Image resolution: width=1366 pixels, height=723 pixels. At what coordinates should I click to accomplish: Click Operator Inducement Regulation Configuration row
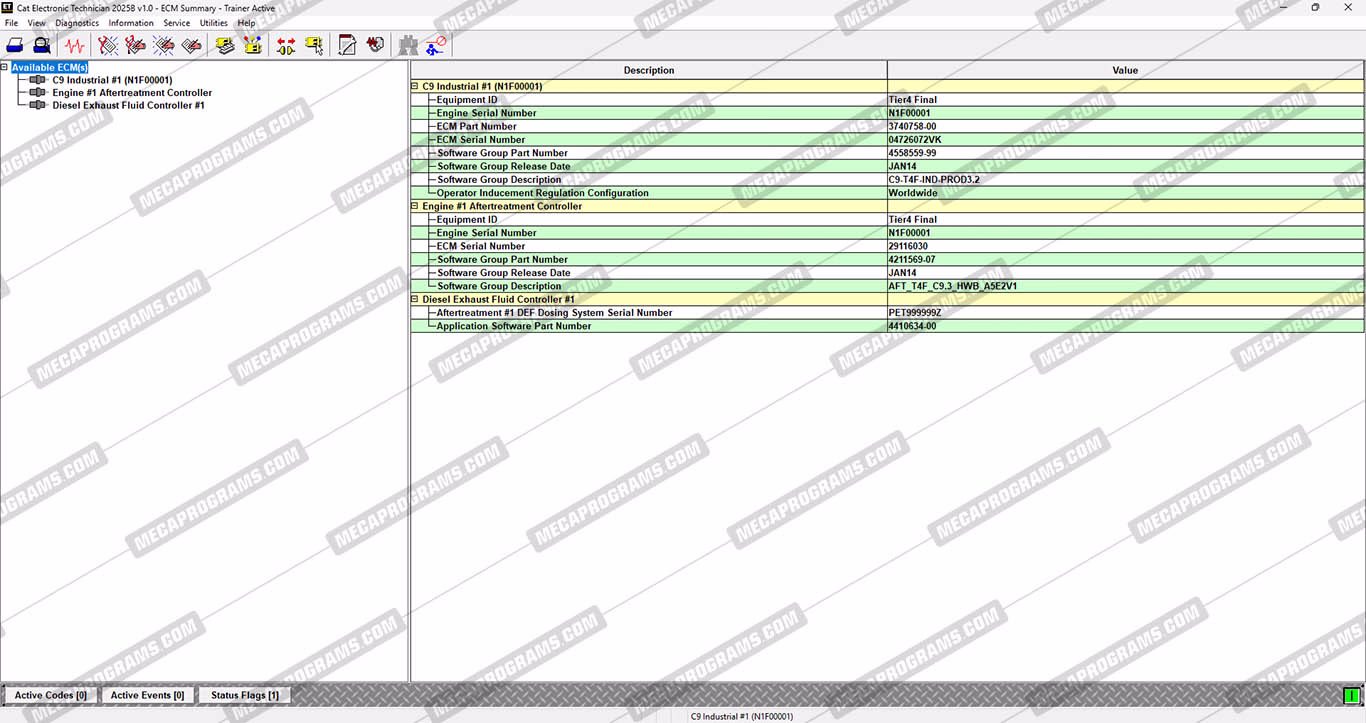pyautogui.click(x=887, y=193)
